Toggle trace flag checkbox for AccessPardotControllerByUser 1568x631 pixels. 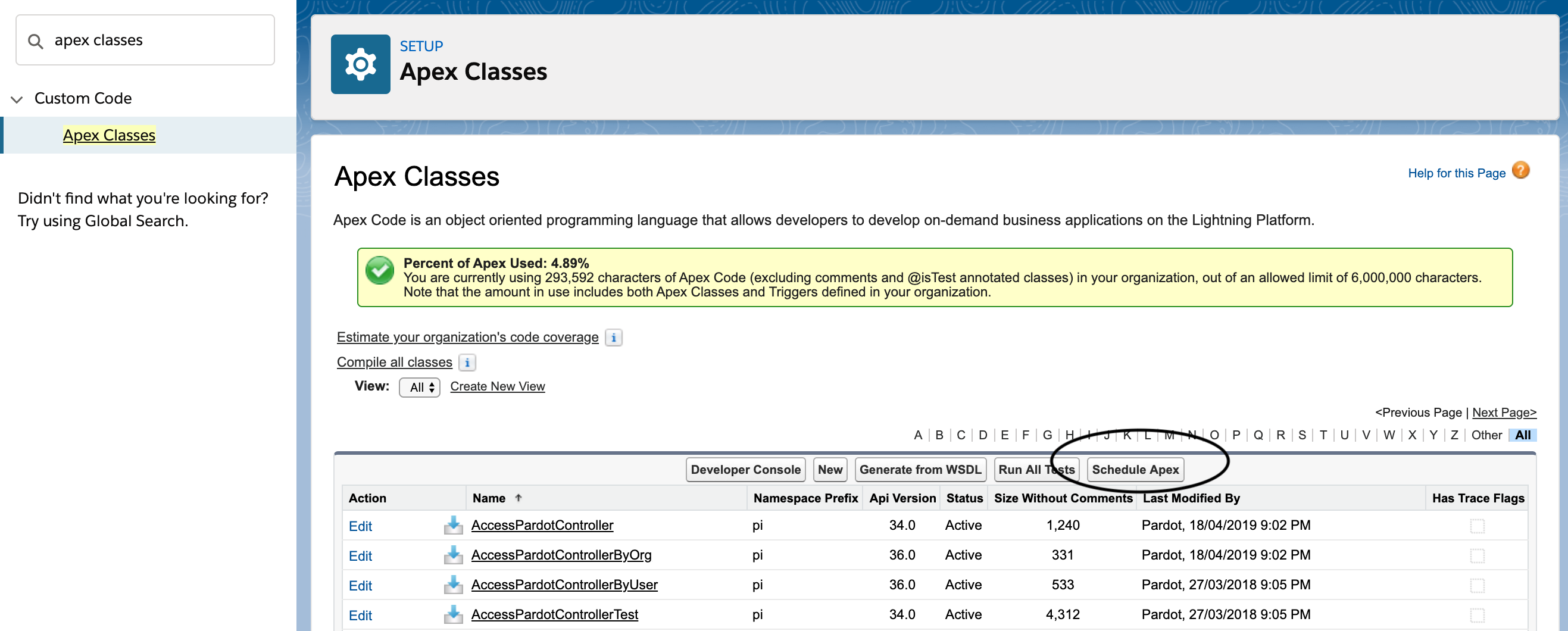1477,585
